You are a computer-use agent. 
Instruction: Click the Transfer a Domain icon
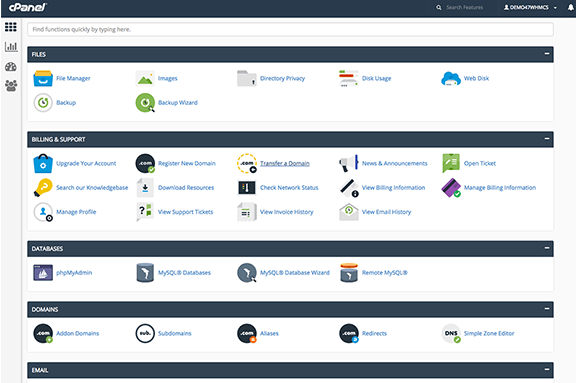tap(247, 163)
